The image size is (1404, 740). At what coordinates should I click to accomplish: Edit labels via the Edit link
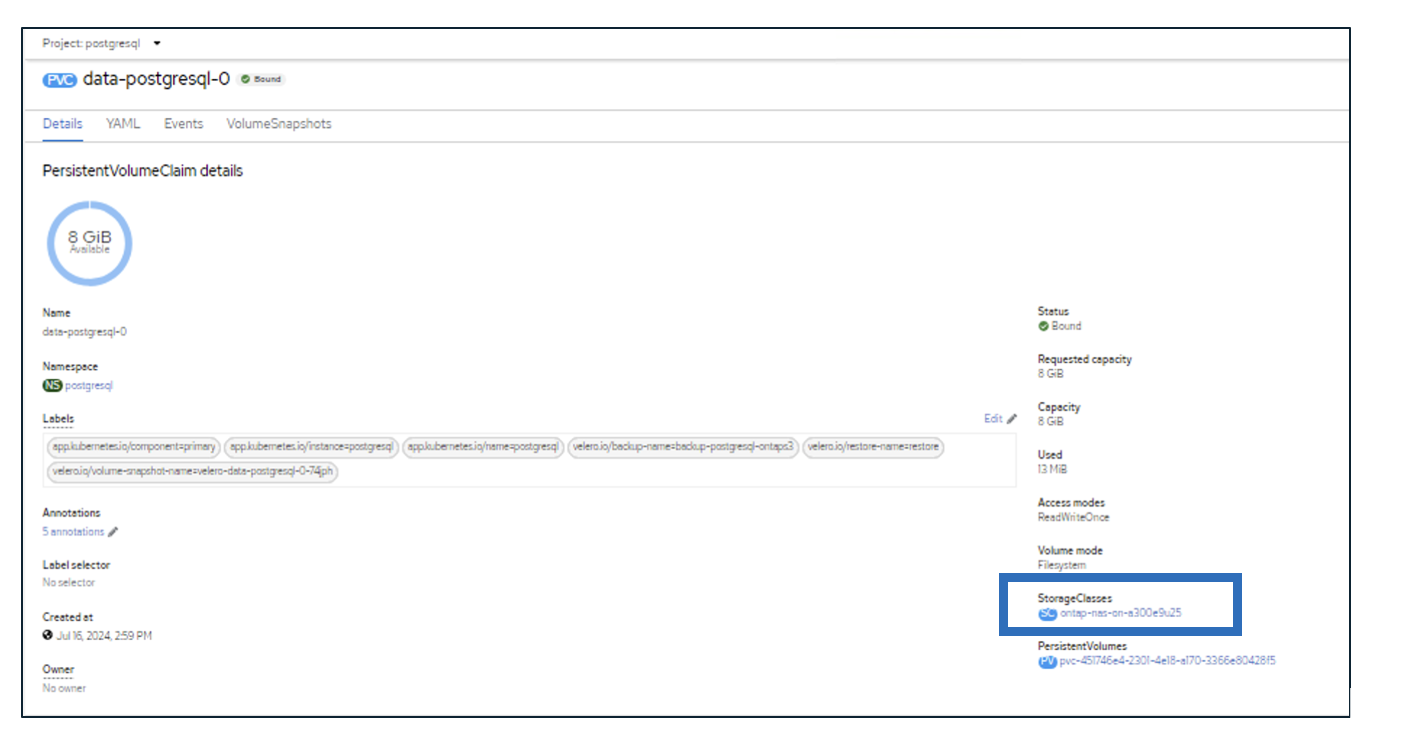(x=993, y=418)
